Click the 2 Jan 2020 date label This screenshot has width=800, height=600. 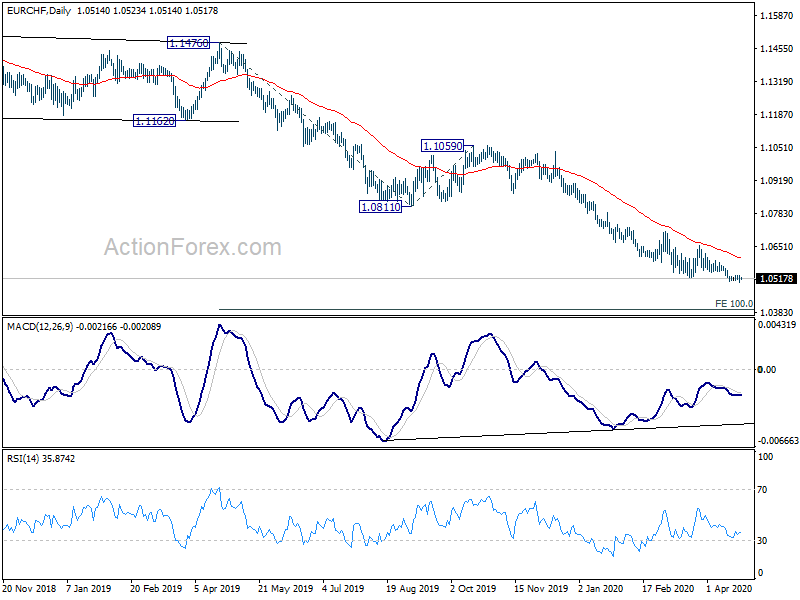point(600,588)
